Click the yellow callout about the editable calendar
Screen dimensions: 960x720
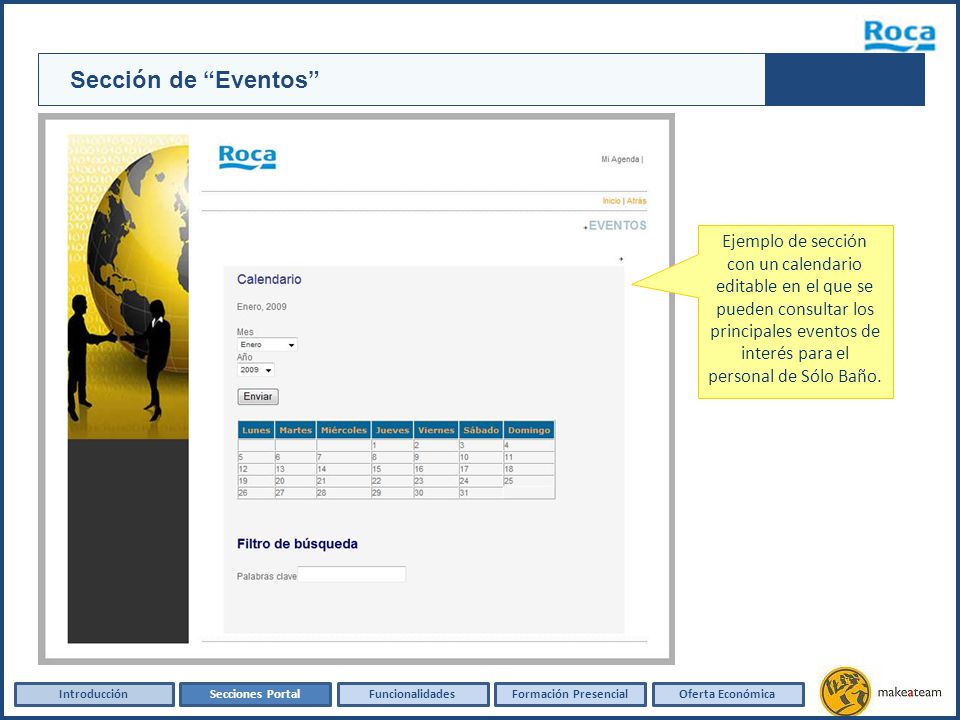pyautogui.click(x=795, y=312)
